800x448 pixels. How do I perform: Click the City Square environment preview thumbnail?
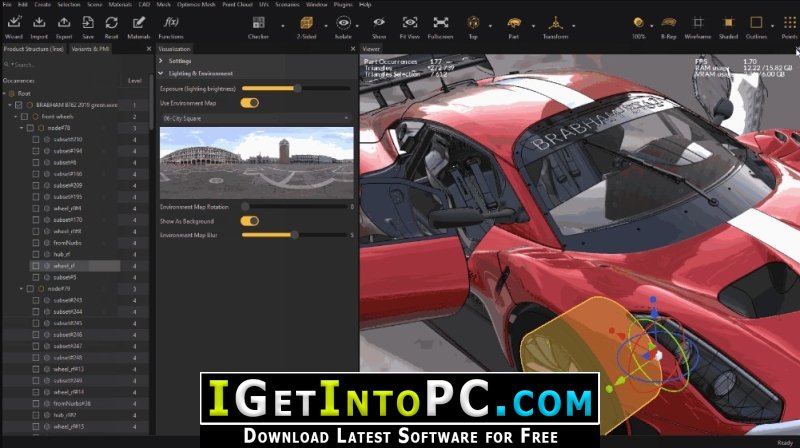coord(256,163)
